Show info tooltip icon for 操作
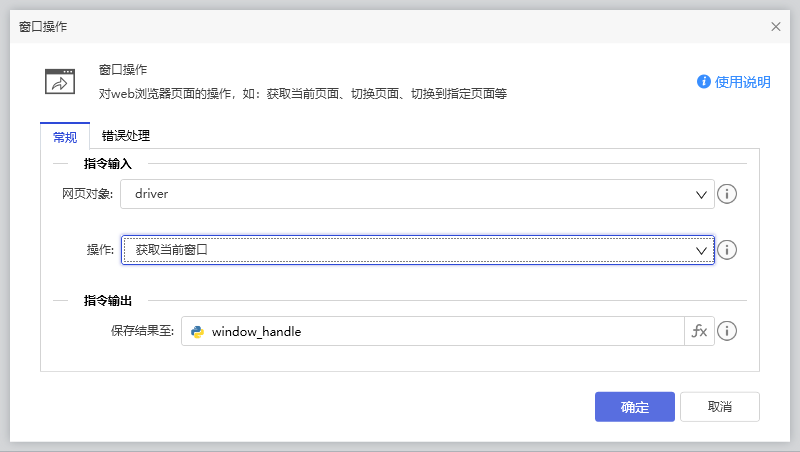Image resolution: width=800 pixels, height=452 pixels. [728, 250]
